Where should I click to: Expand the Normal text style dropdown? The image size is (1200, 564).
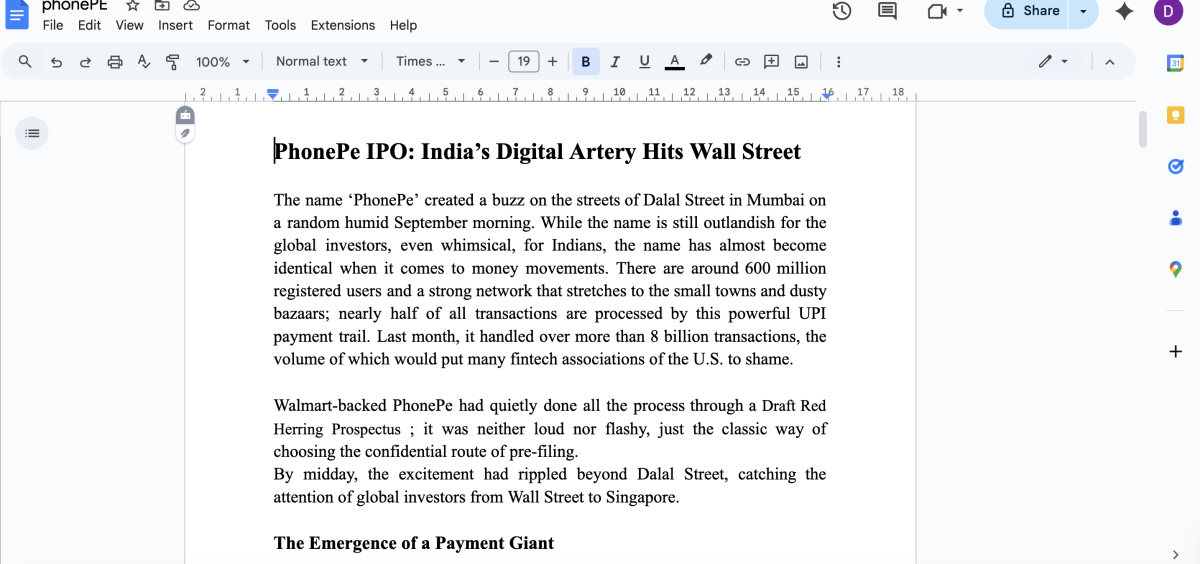point(322,62)
